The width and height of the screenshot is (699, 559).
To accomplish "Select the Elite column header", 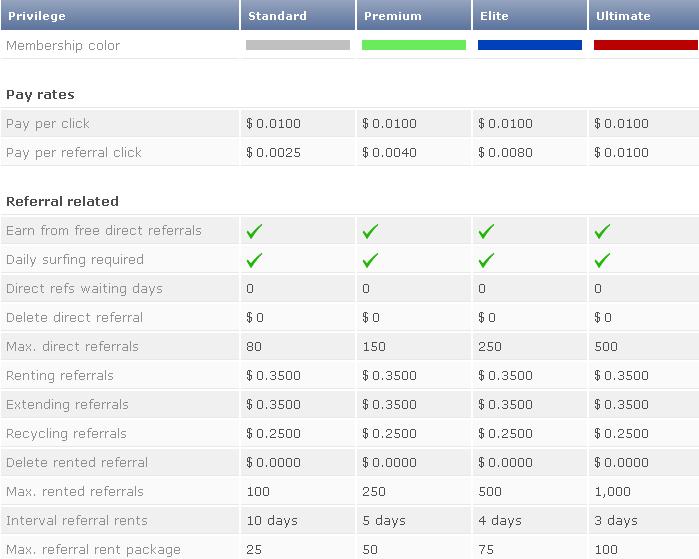I will tap(497, 16).
